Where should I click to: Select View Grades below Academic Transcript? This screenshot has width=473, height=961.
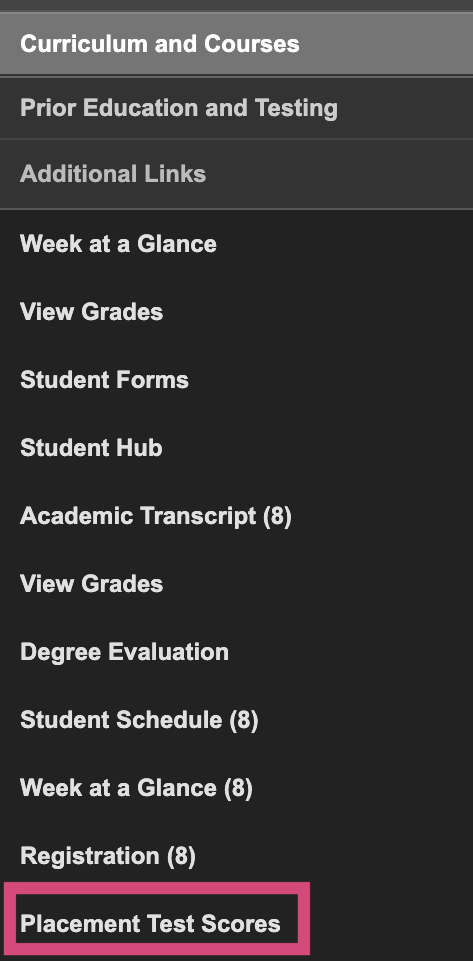coord(92,584)
